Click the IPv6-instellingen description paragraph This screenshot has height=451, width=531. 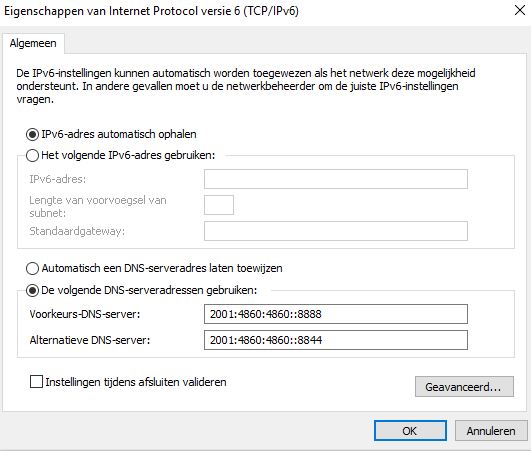246,86
